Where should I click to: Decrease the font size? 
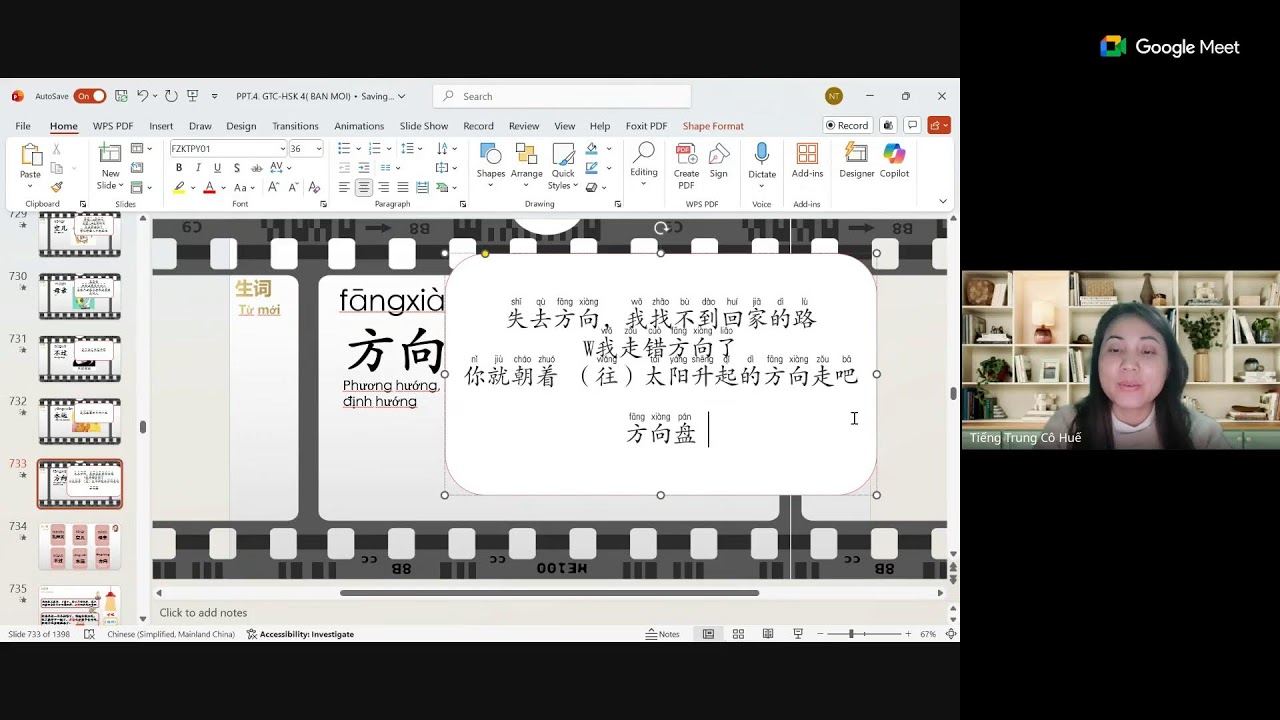click(x=293, y=187)
